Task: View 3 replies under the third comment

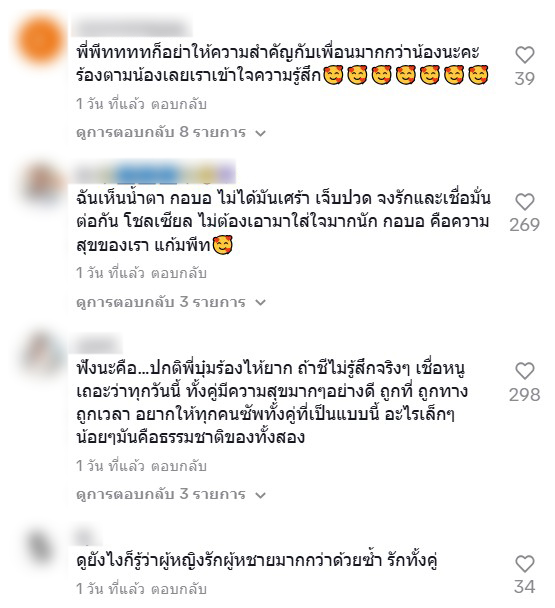Action: (171, 494)
